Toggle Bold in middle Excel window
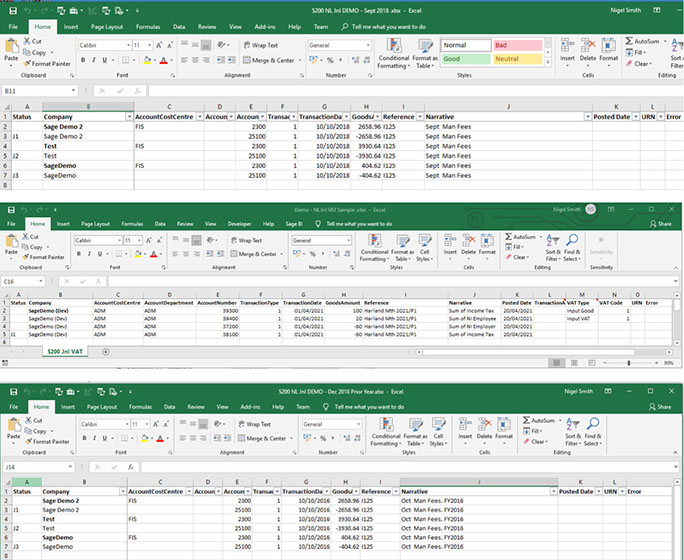Viewport: 684px width, 560px height. (x=79, y=254)
